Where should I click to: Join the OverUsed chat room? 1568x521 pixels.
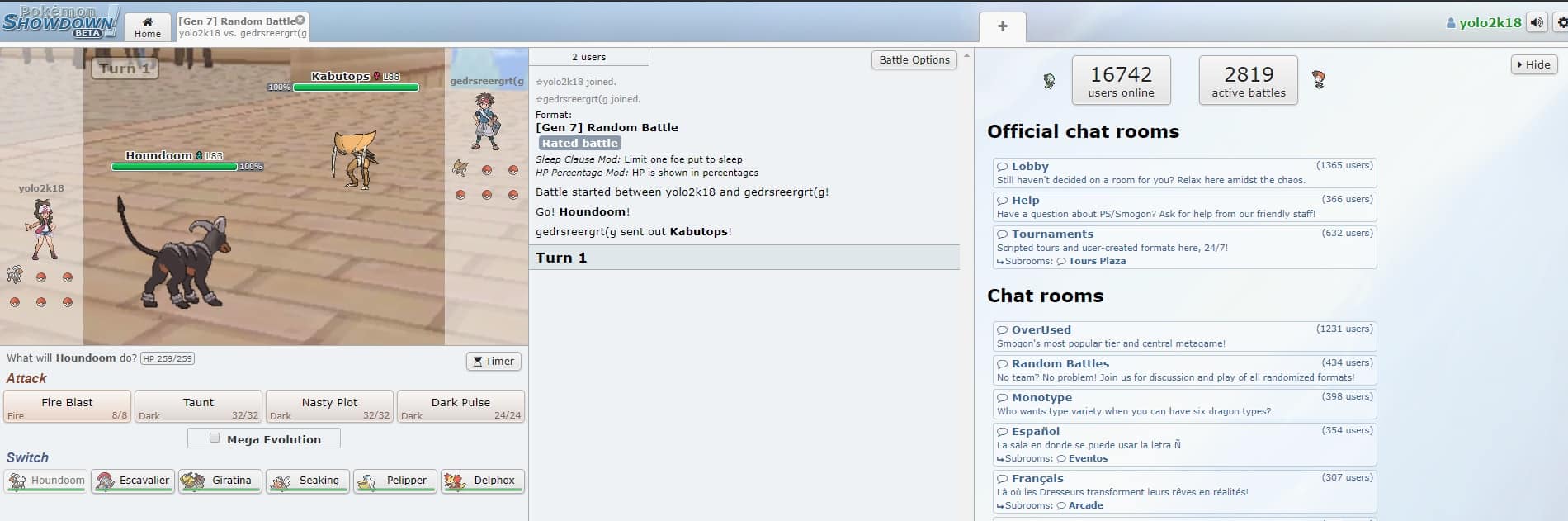(1185, 336)
